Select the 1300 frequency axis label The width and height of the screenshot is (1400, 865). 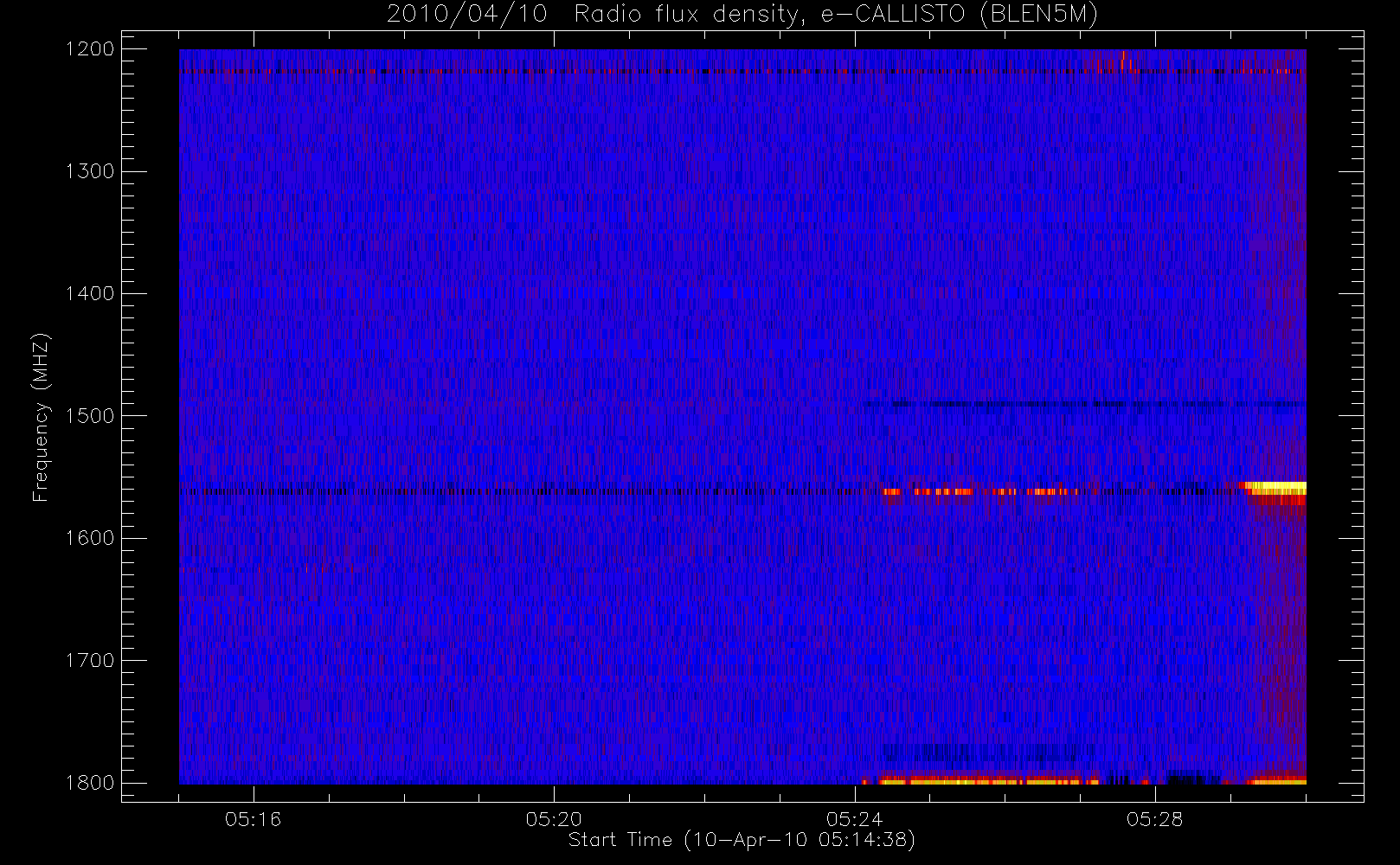pyautogui.click(x=90, y=171)
